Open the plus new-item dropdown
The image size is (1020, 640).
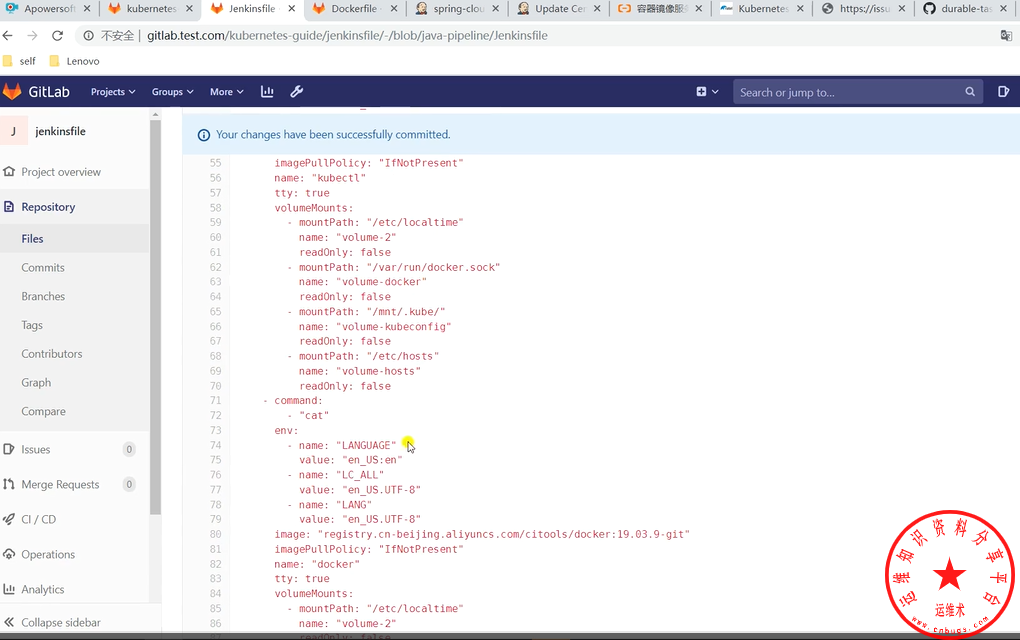(x=706, y=92)
